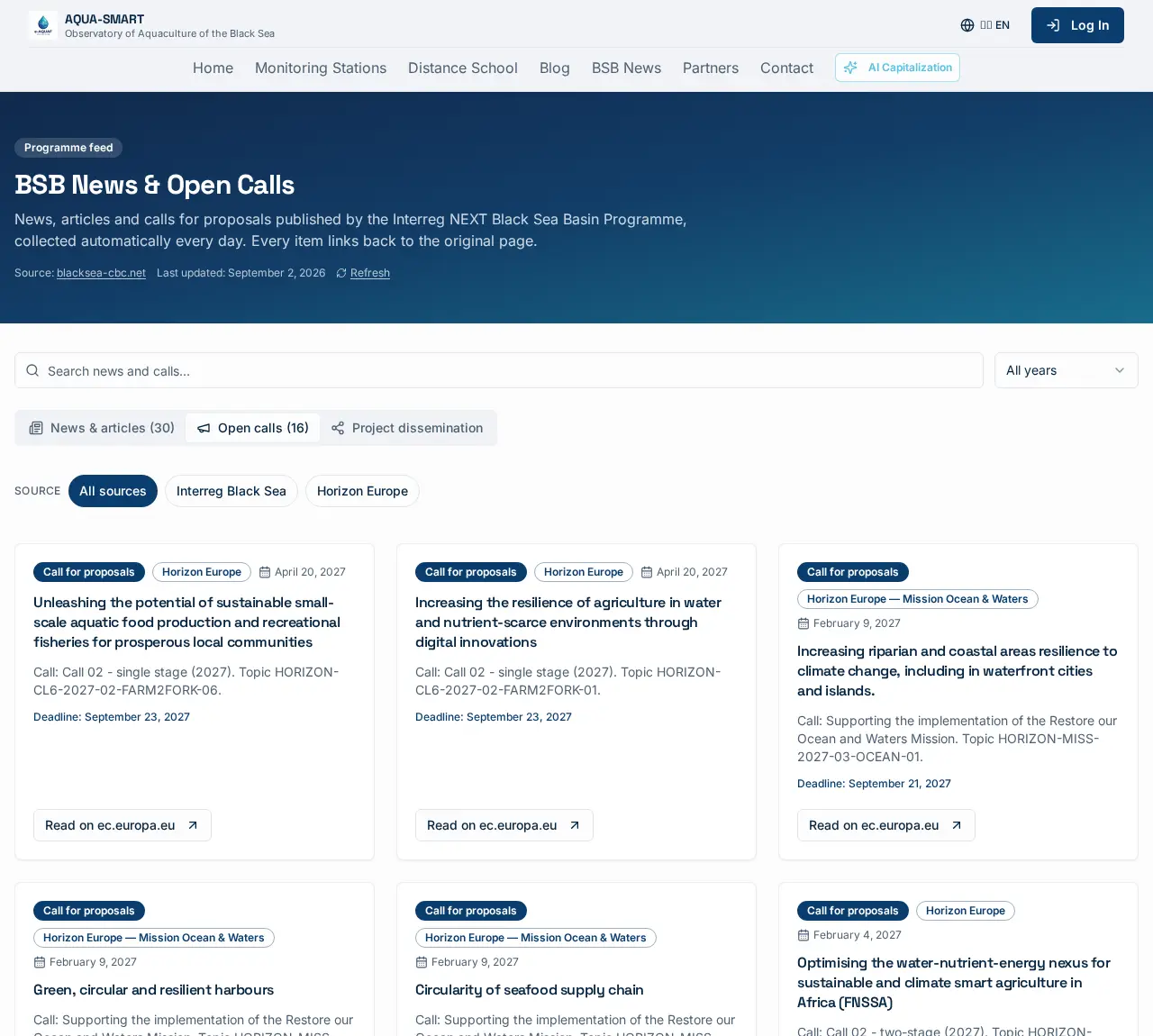Click the share icon on Project dissemination tab
Screen dimensions: 1153x1036
coord(338,428)
